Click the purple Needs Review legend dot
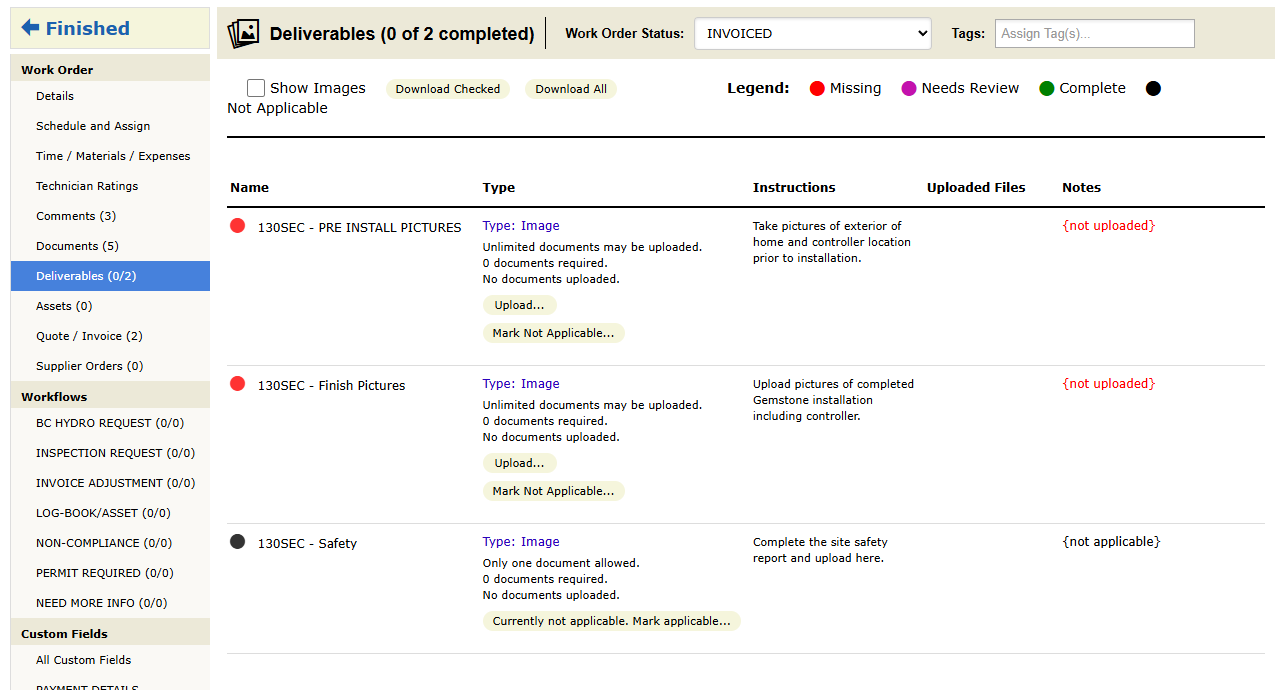1280x690 pixels. coord(909,89)
